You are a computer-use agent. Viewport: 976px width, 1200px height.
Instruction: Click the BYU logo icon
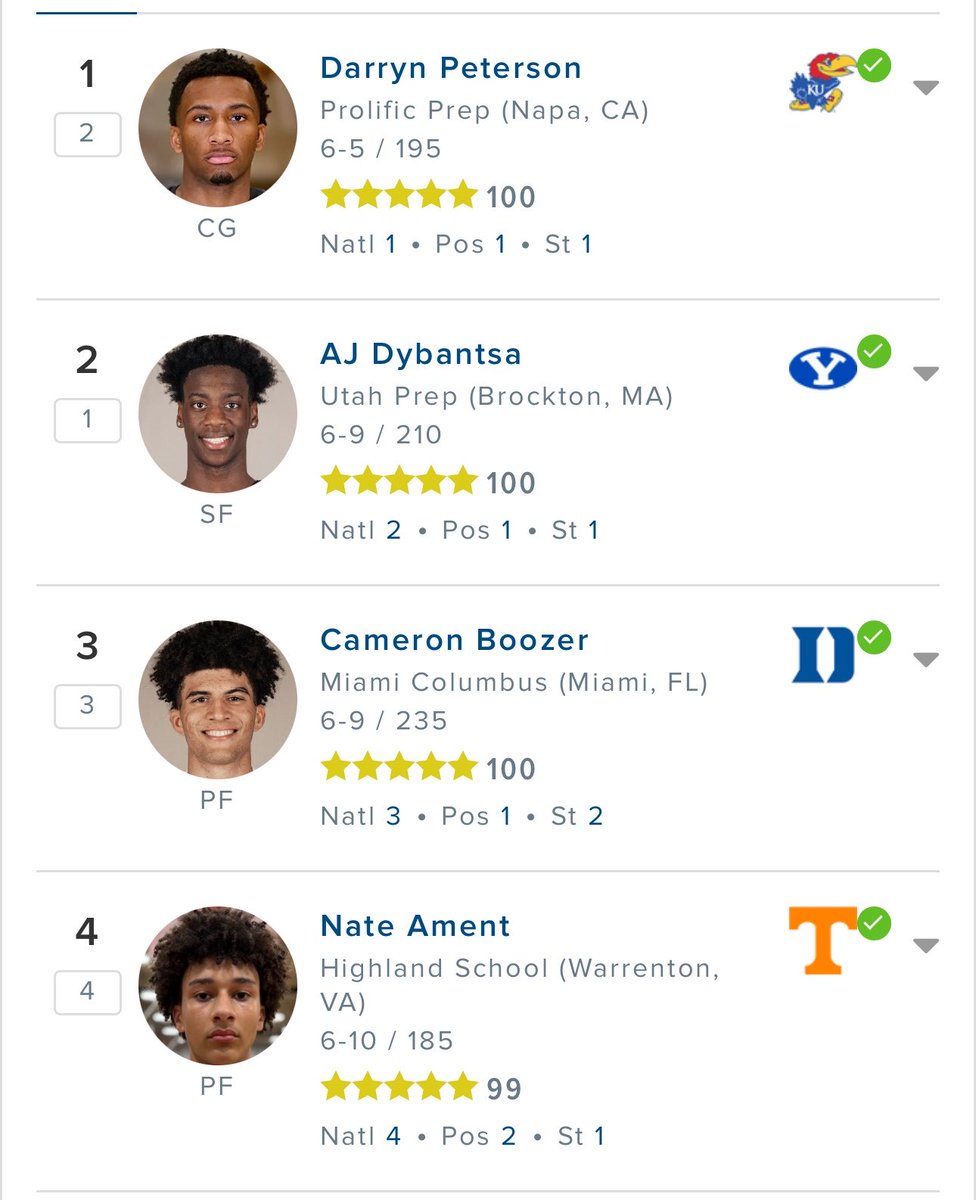[x=823, y=368]
